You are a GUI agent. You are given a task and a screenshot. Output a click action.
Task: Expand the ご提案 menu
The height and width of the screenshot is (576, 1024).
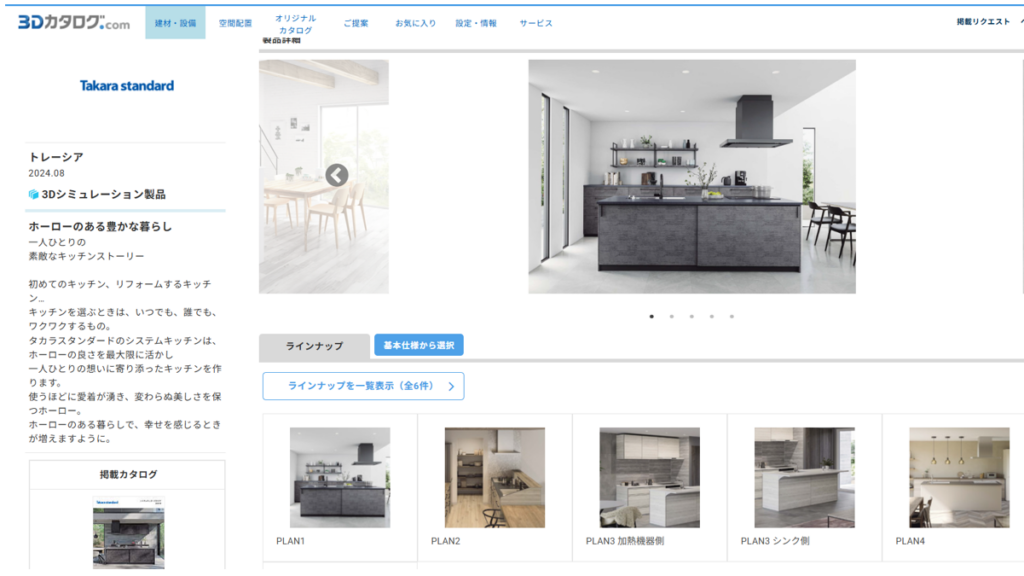point(355,23)
